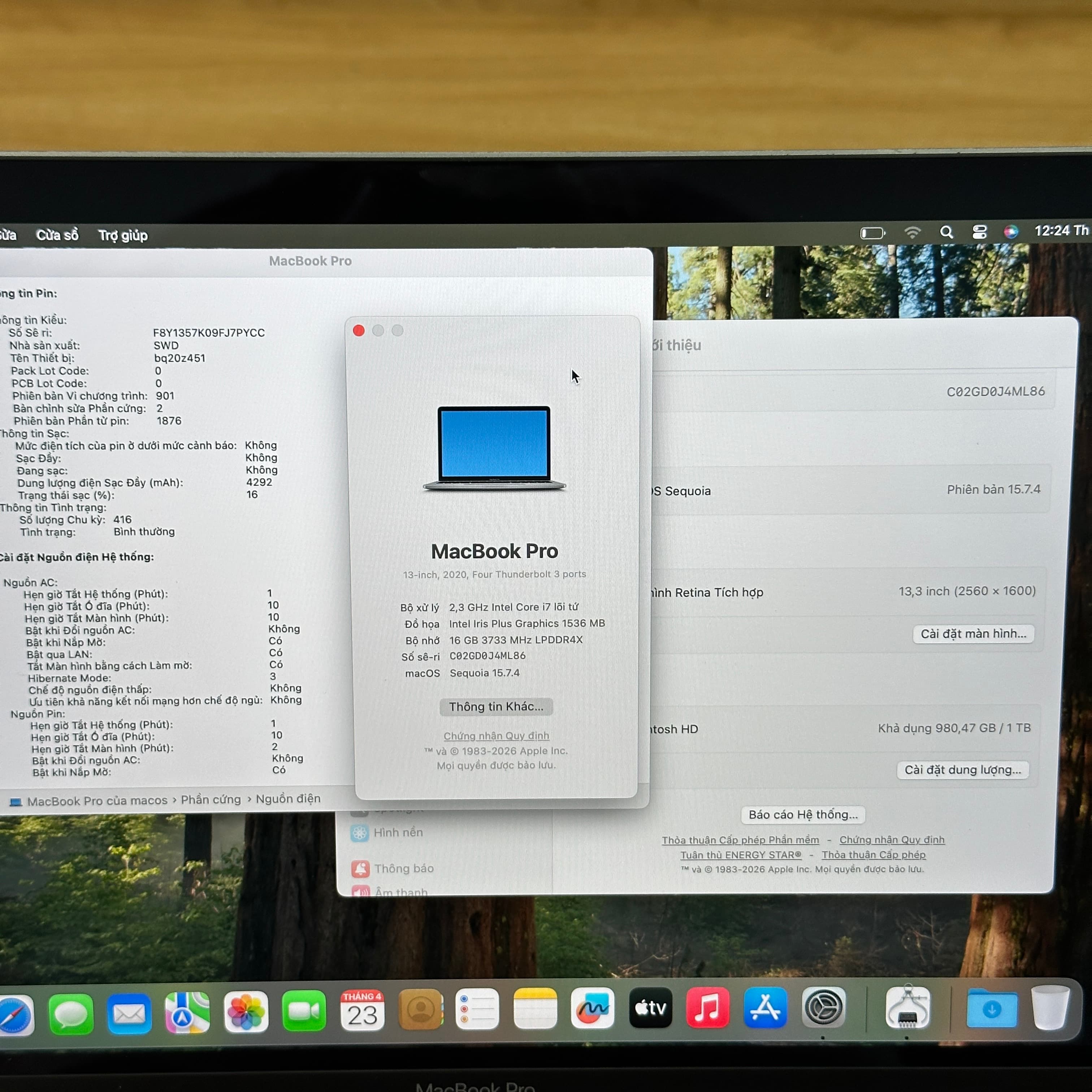Open the Trash in the Dock
The width and height of the screenshot is (1092, 1092).
(1050, 1007)
